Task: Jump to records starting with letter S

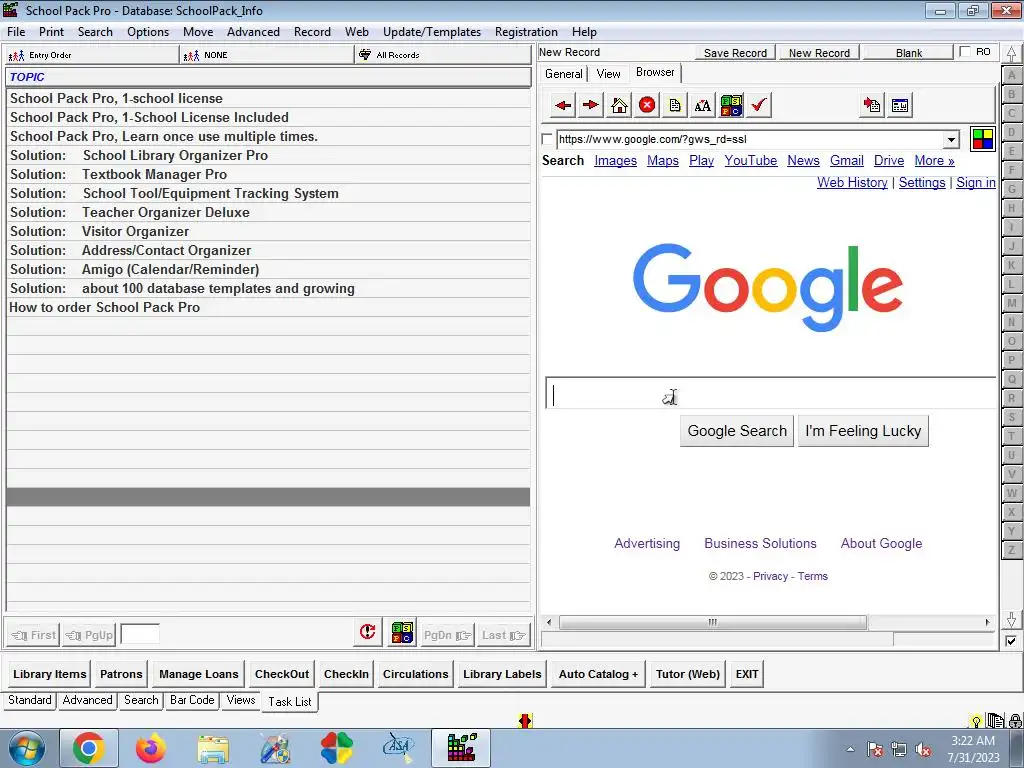Action: point(1012,417)
